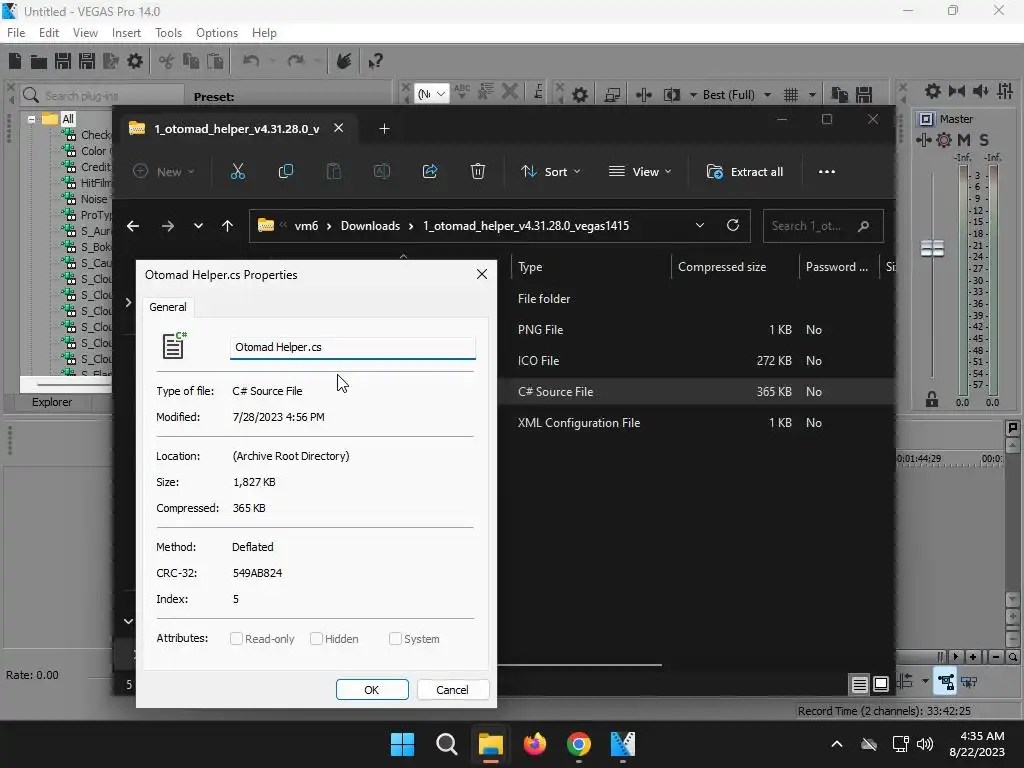The height and width of the screenshot is (768, 1024).
Task: Open the grid overlay dropdown arrow
Action: click(812, 95)
